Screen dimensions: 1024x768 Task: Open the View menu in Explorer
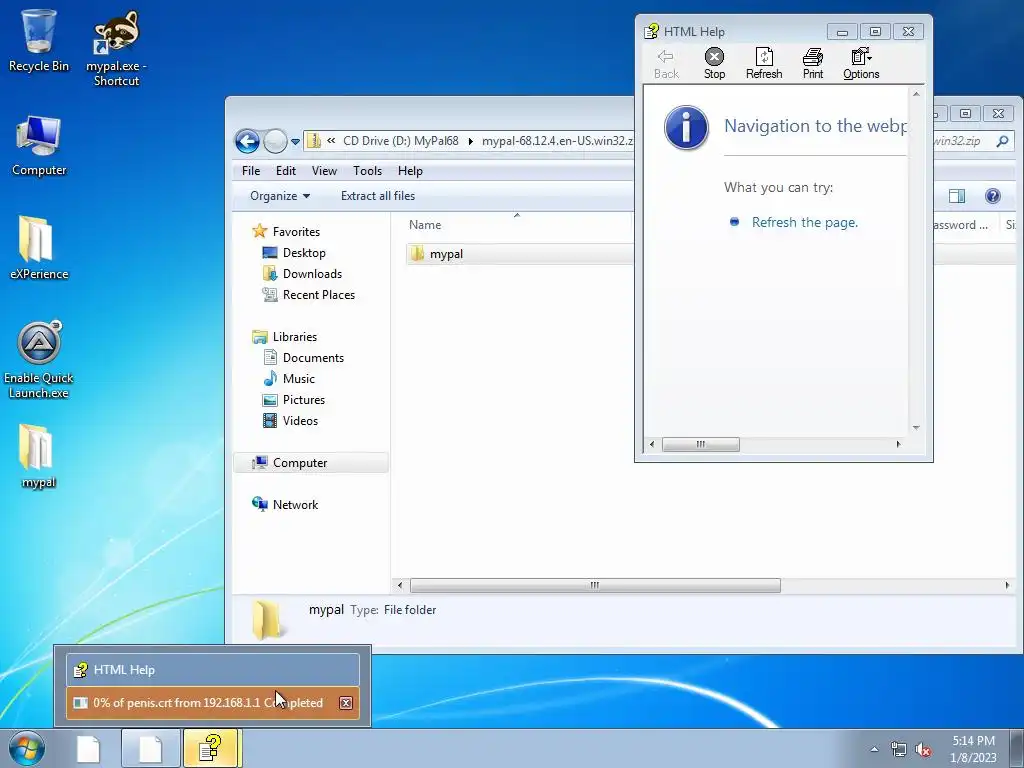click(x=324, y=170)
